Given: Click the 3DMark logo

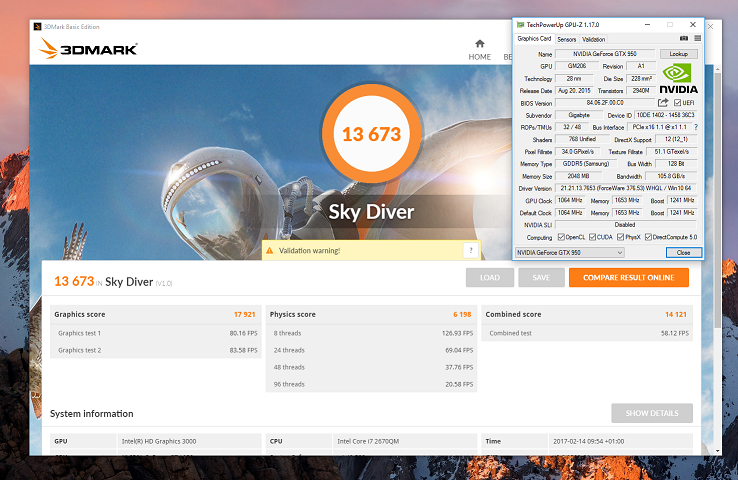Looking at the screenshot, I should point(88,48).
